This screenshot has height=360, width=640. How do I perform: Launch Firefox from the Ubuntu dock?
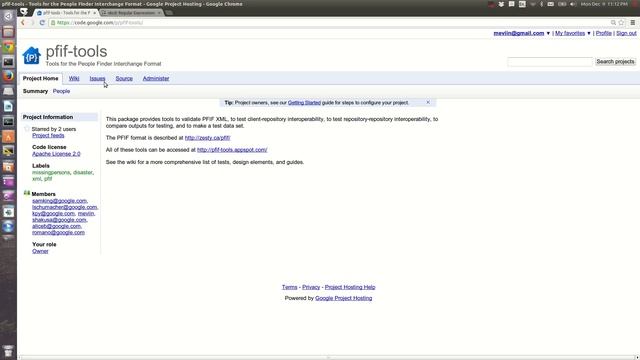point(8,76)
